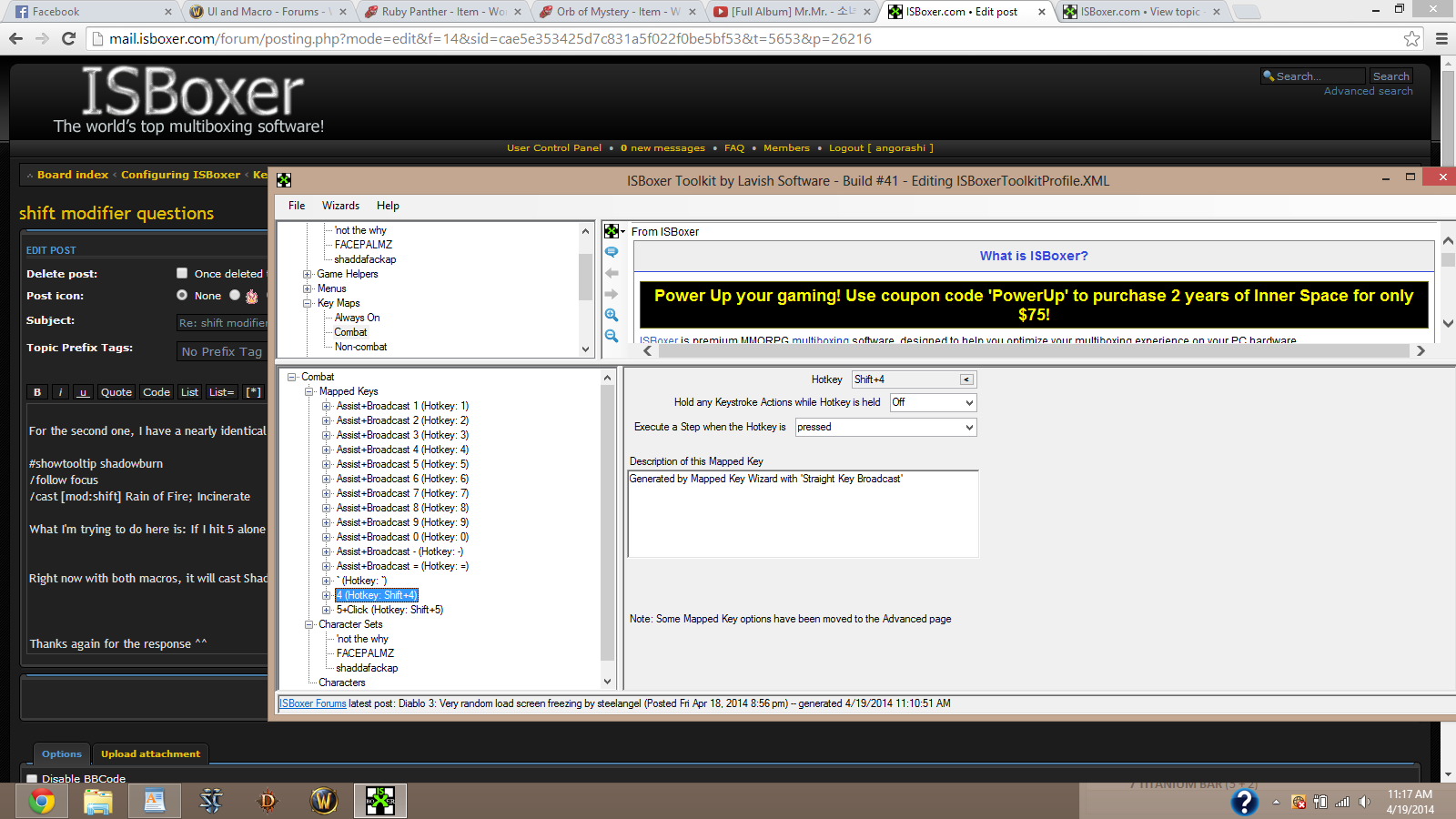Select the Combat key map in the upper tree
This screenshot has width=1456, height=819.
point(350,332)
